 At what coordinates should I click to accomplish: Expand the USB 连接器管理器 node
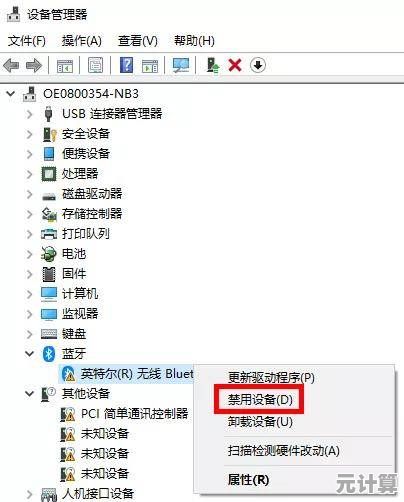click(29, 114)
